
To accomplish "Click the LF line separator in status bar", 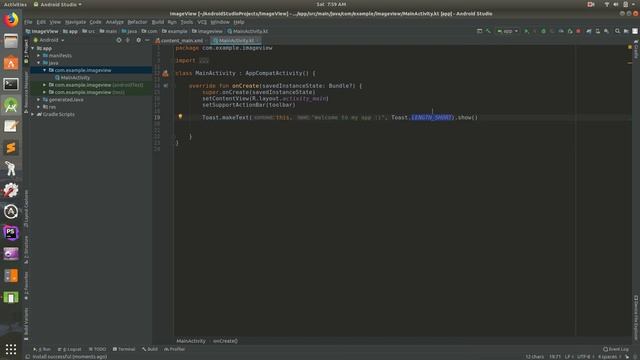I will tap(567, 357).
